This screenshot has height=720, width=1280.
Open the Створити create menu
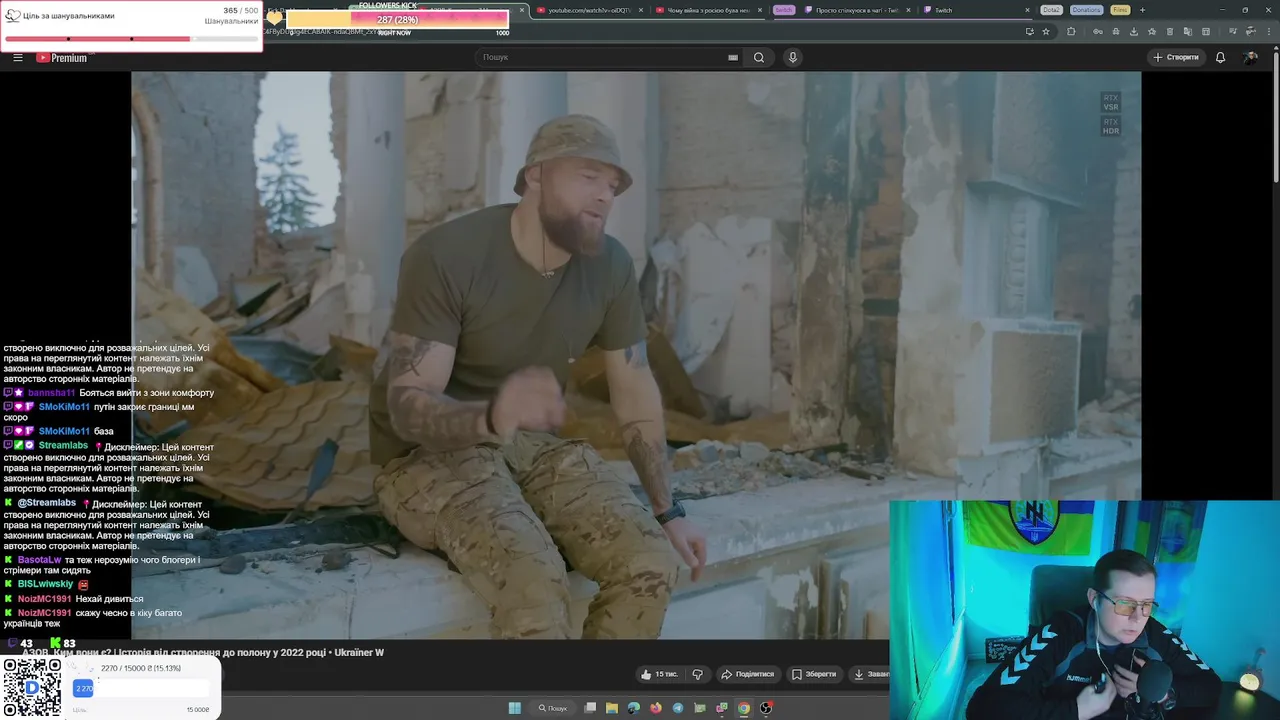[1176, 57]
